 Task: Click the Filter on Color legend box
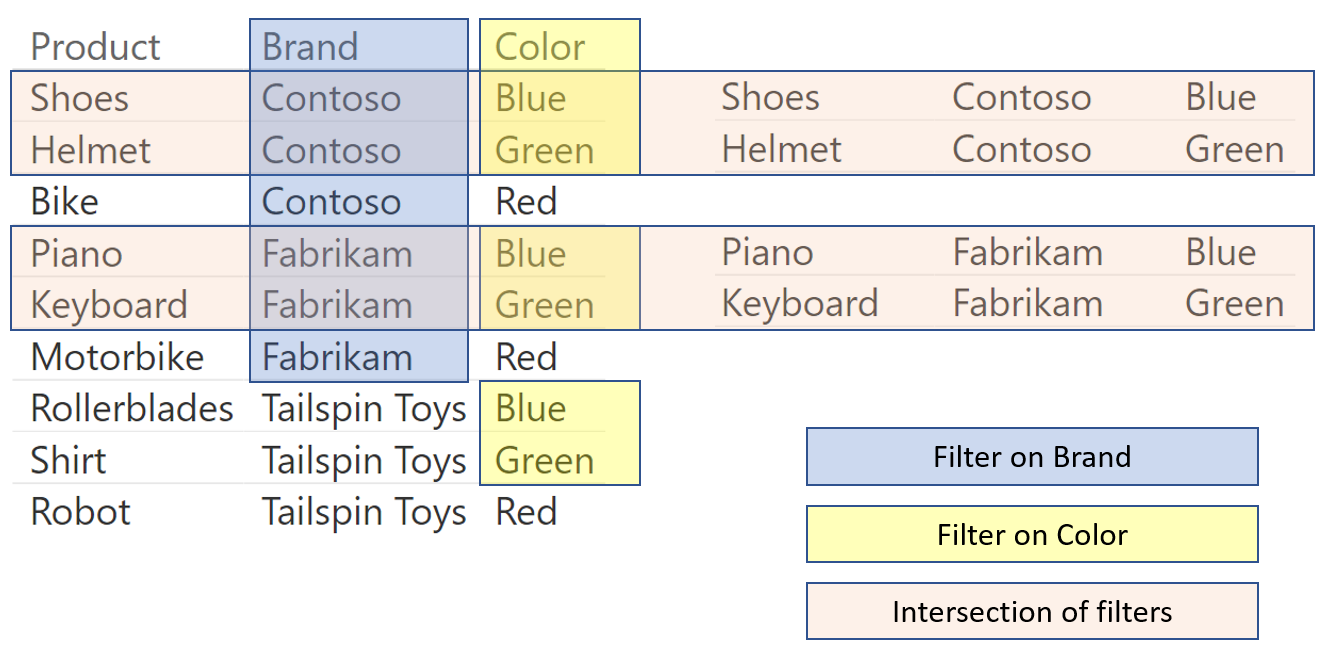(1032, 535)
